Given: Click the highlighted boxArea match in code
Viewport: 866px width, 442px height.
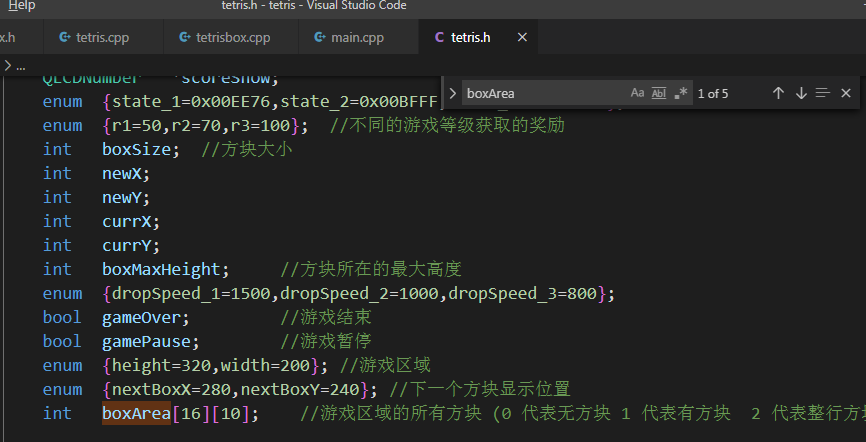Looking at the screenshot, I should [x=136, y=413].
